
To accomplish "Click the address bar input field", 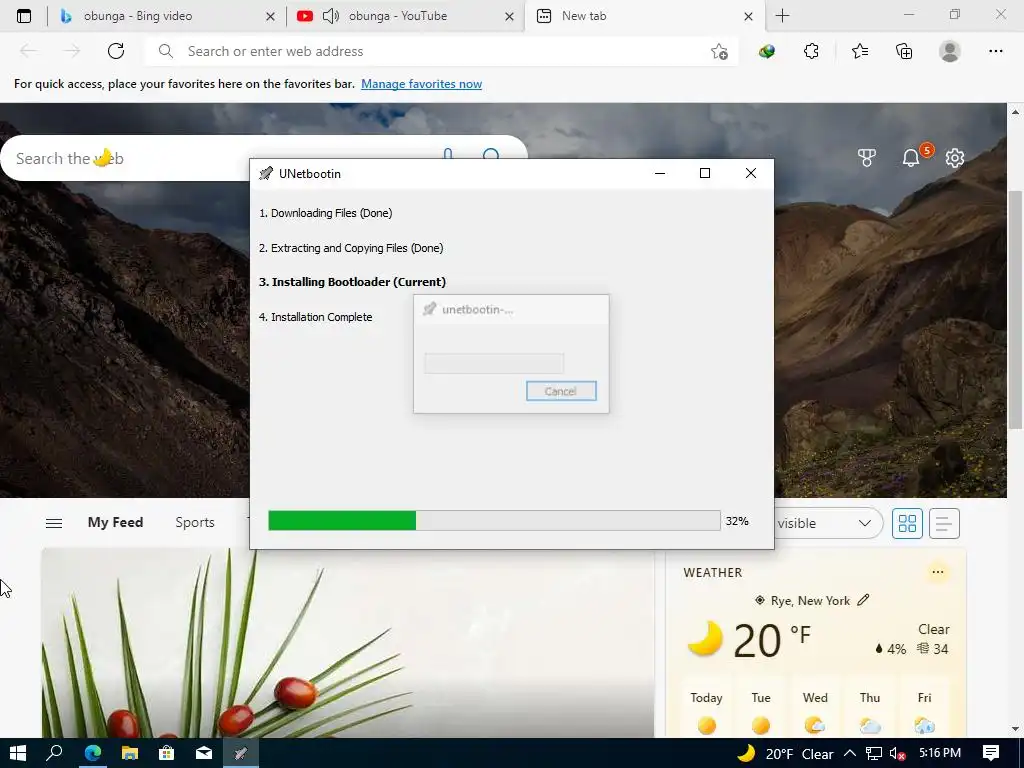I will [441, 51].
